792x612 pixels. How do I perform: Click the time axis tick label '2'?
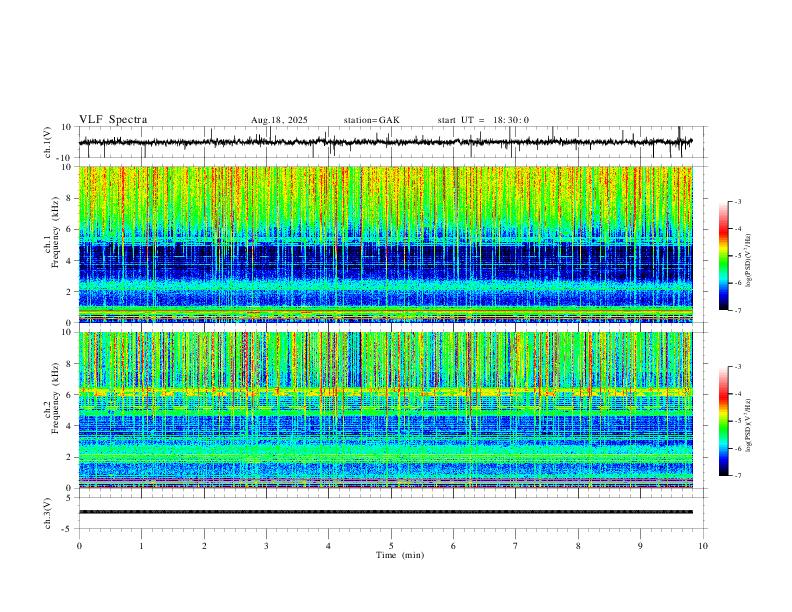(204, 546)
